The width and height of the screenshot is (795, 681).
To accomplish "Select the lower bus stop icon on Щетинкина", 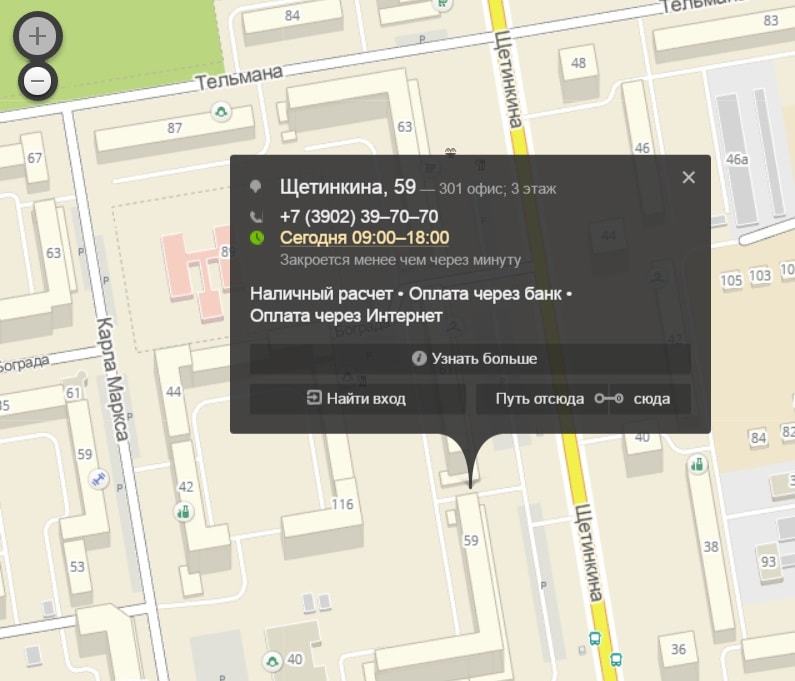I will (x=616, y=659).
